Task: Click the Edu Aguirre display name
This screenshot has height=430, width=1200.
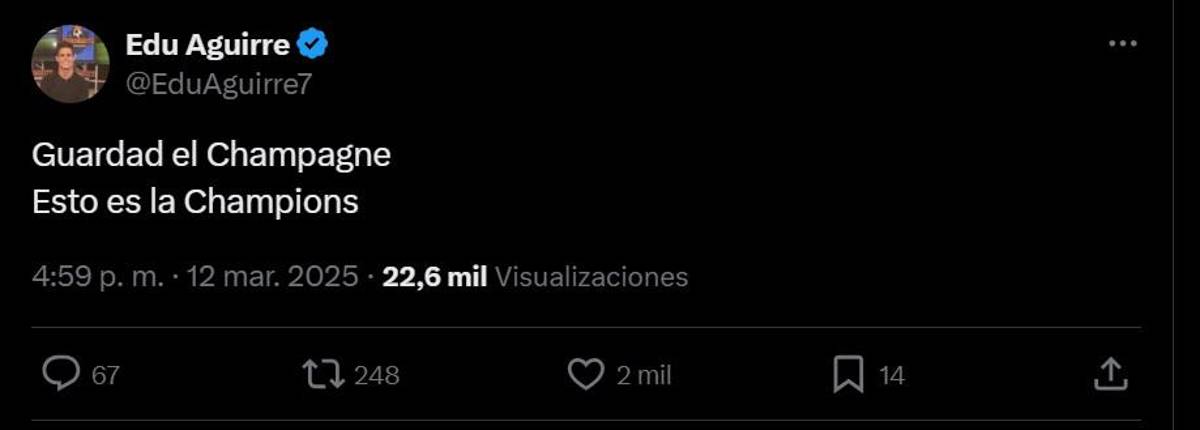Action: coord(208,45)
